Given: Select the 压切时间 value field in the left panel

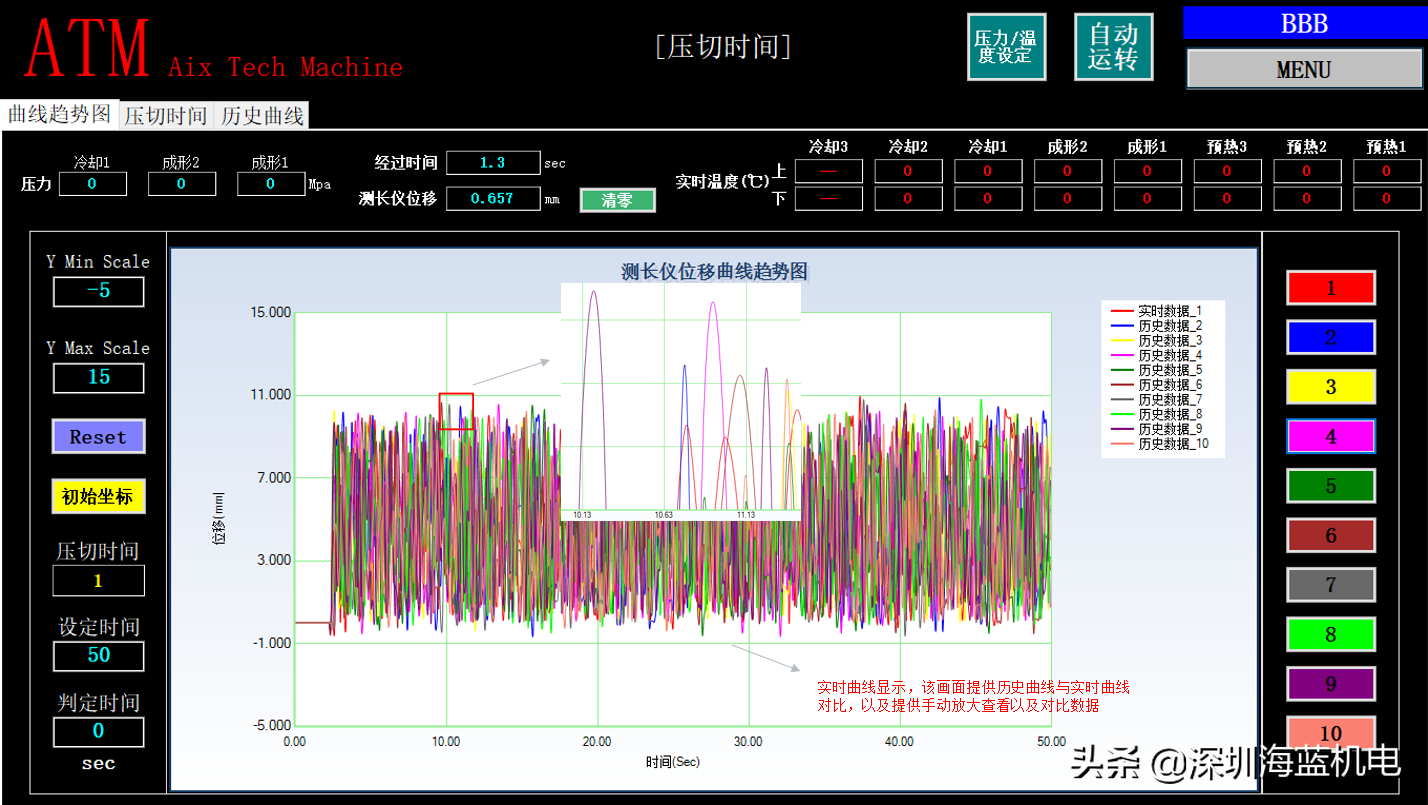Looking at the screenshot, I should click(x=98, y=580).
